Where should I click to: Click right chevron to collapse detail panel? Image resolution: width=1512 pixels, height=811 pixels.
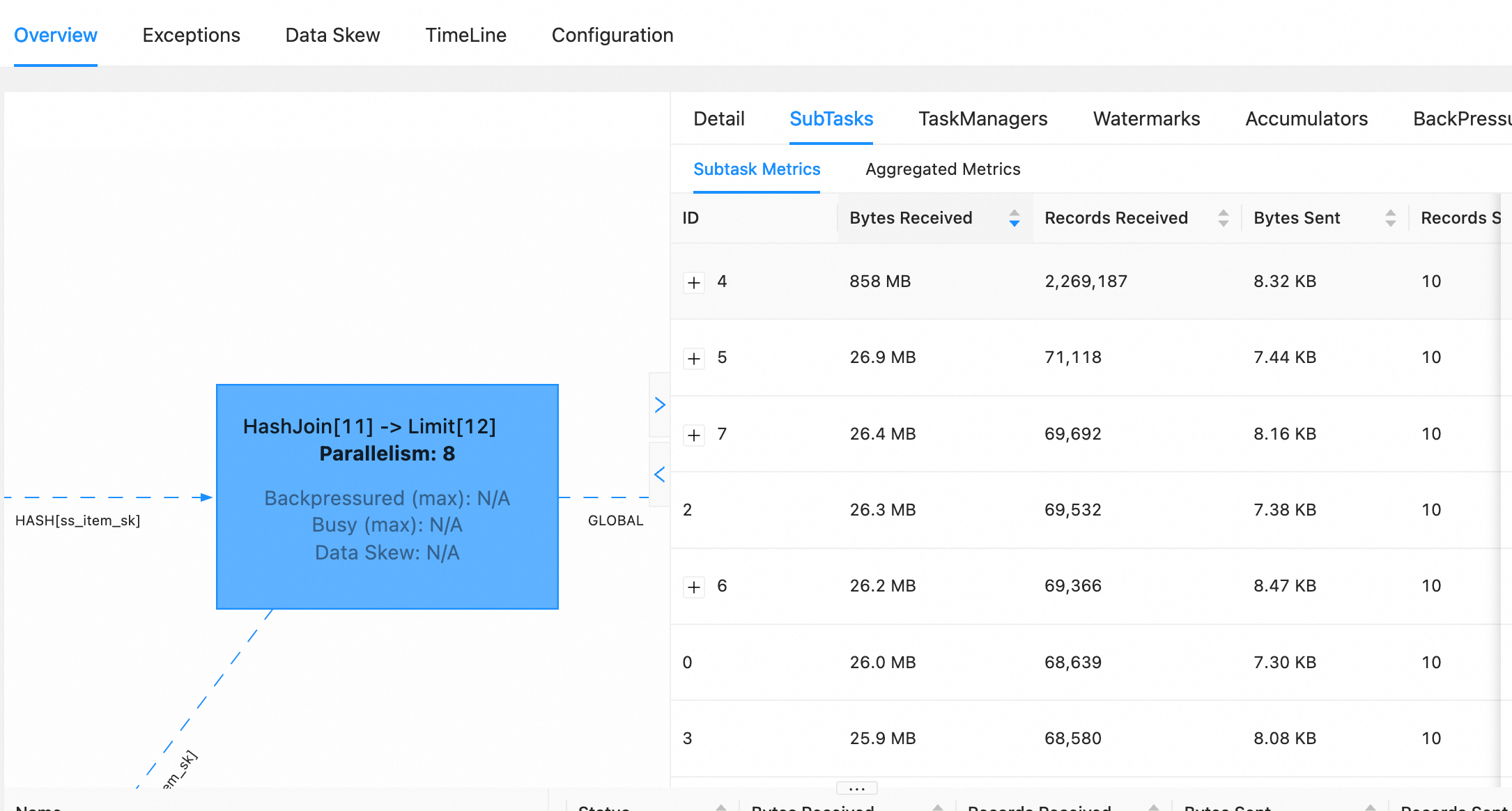(659, 405)
